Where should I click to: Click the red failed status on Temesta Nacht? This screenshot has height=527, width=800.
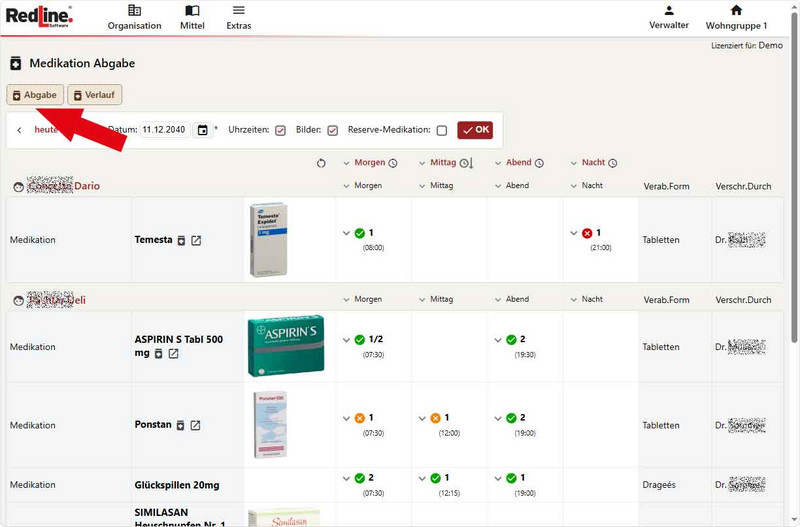pyautogui.click(x=587, y=233)
